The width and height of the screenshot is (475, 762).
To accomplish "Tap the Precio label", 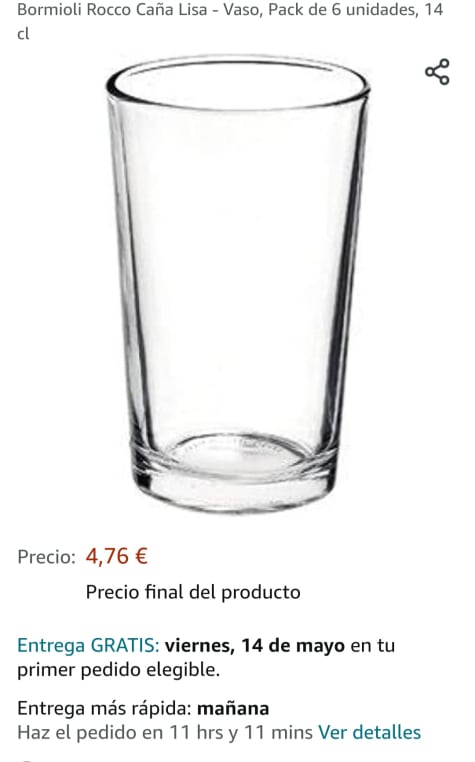I will point(47,557).
